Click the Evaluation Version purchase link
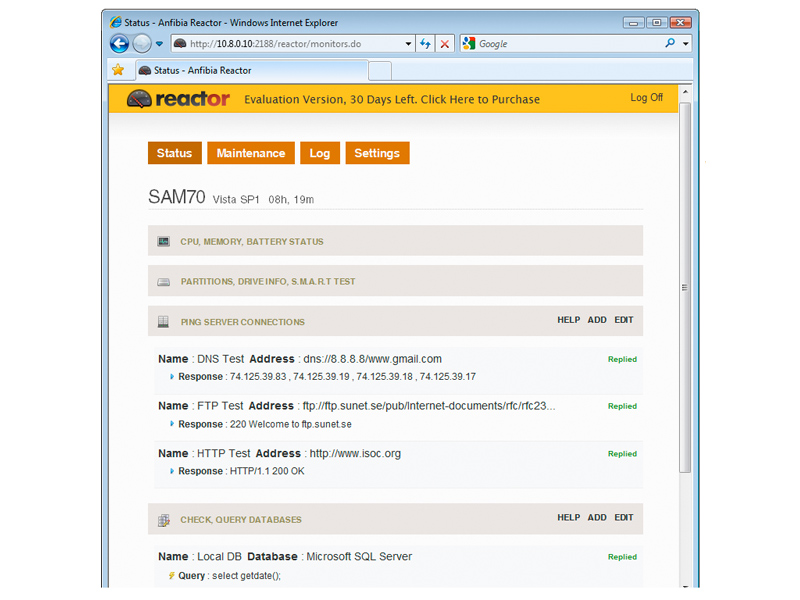 392,99
